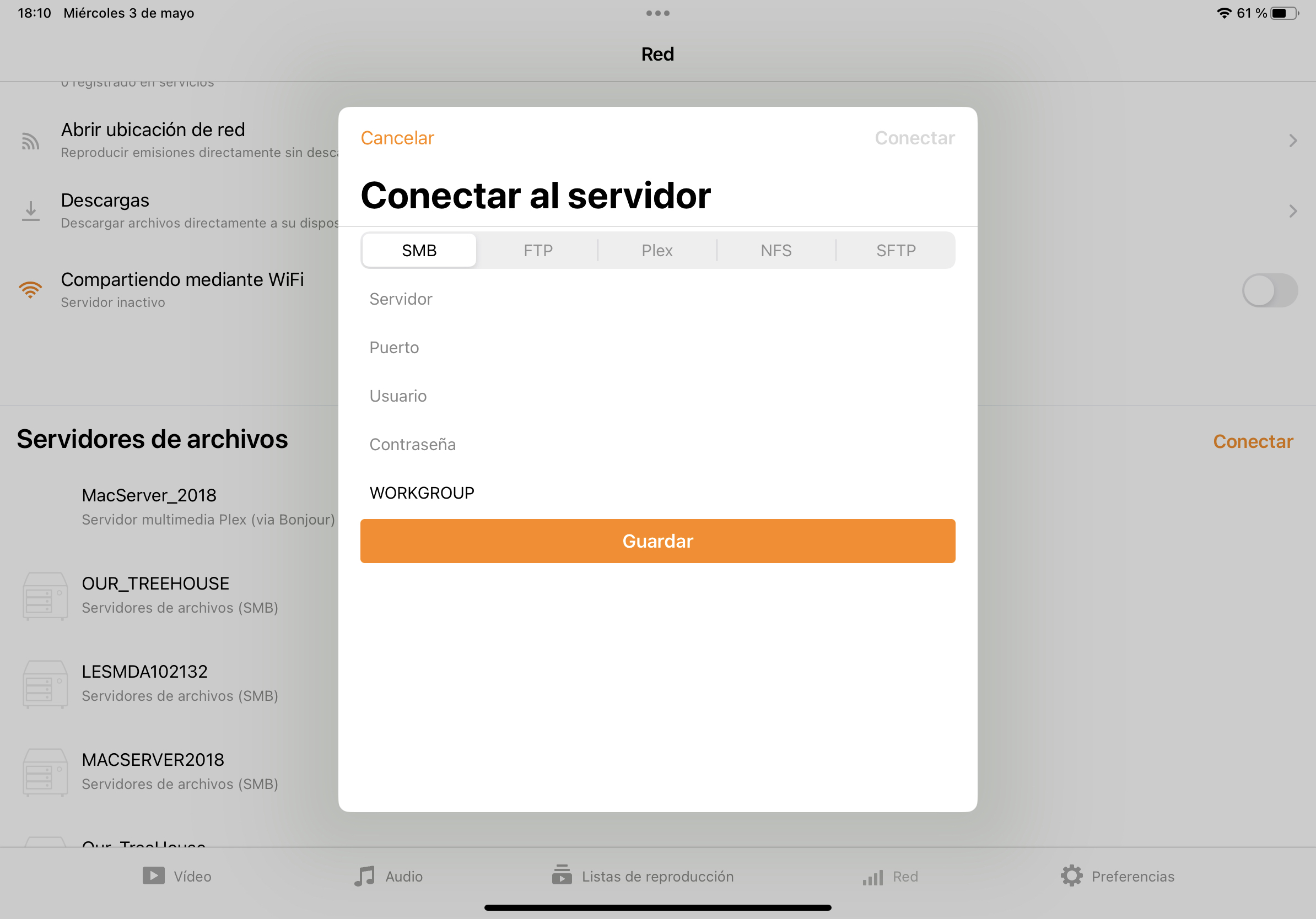
Task: Click the OUR_TREEHOUSE server icon
Action: pos(45,596)
